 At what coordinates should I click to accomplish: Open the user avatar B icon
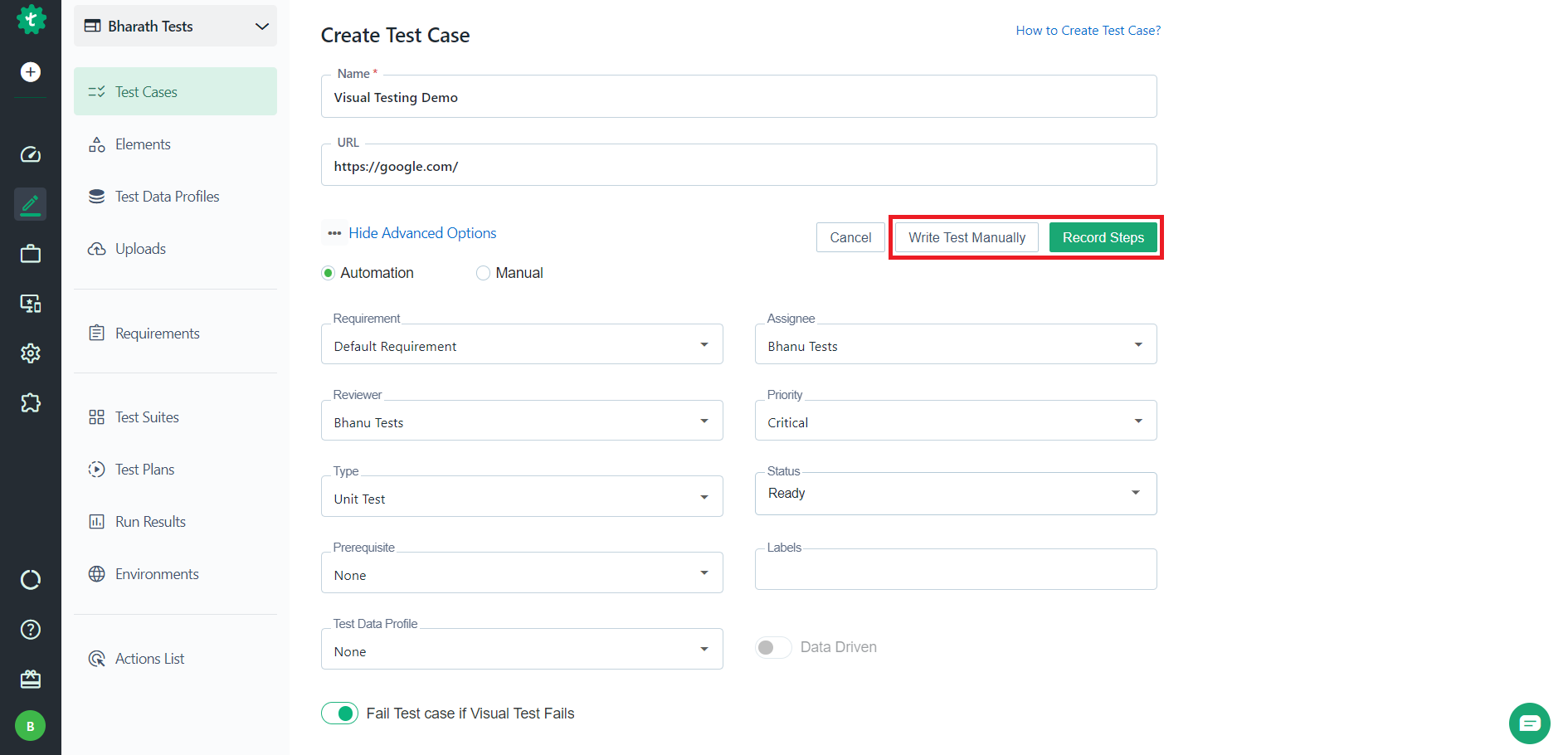(x=31, y=726)
